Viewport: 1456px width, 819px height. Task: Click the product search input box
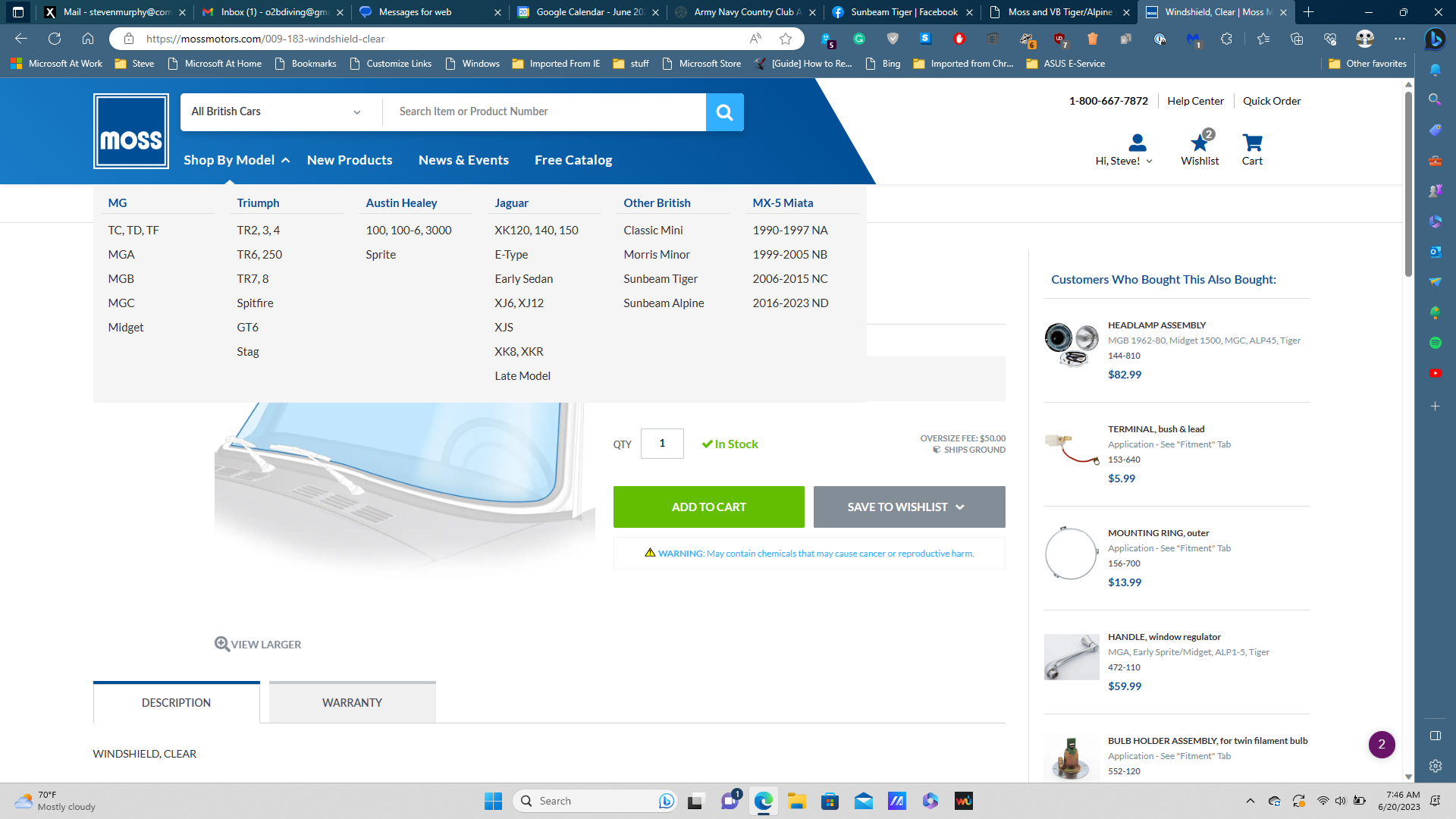tap(544, 112)
